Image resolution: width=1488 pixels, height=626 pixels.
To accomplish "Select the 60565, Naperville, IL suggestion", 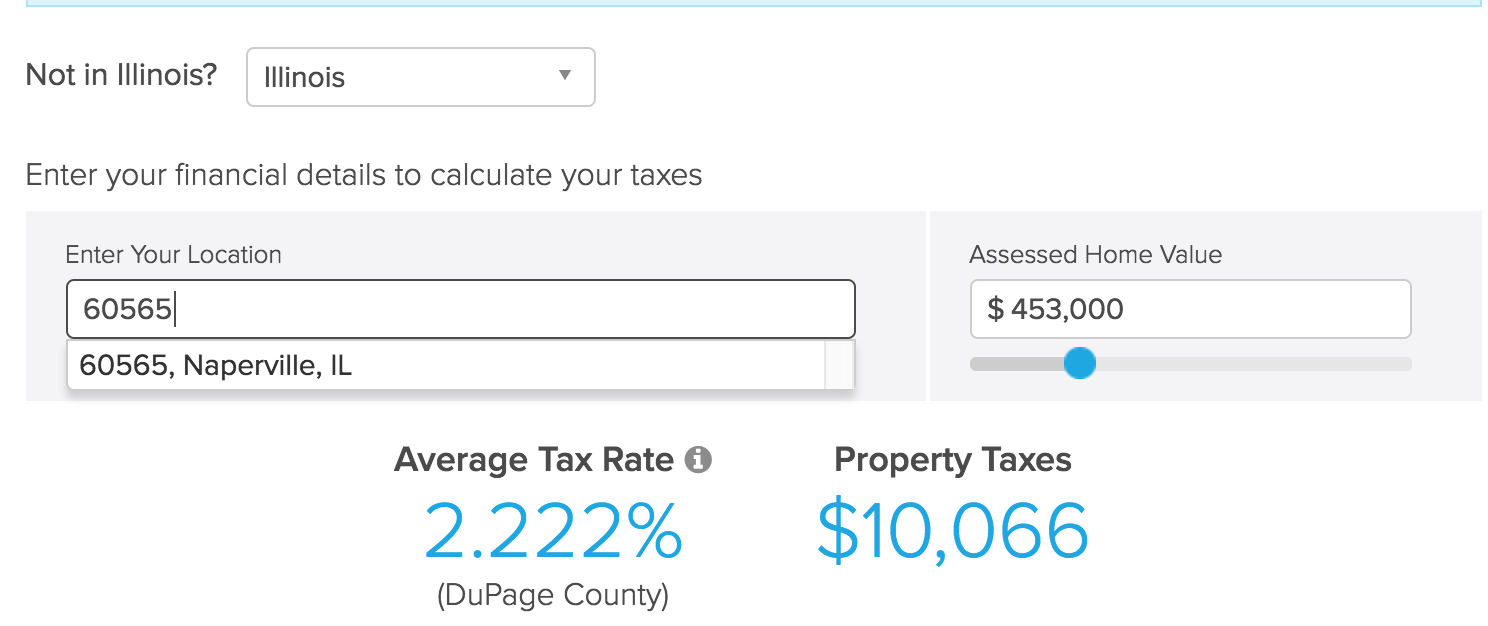I will 219,365.
